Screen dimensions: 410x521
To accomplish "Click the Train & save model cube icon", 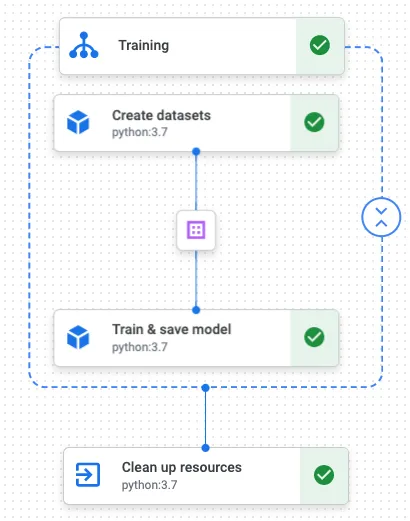I will (78, 337).
